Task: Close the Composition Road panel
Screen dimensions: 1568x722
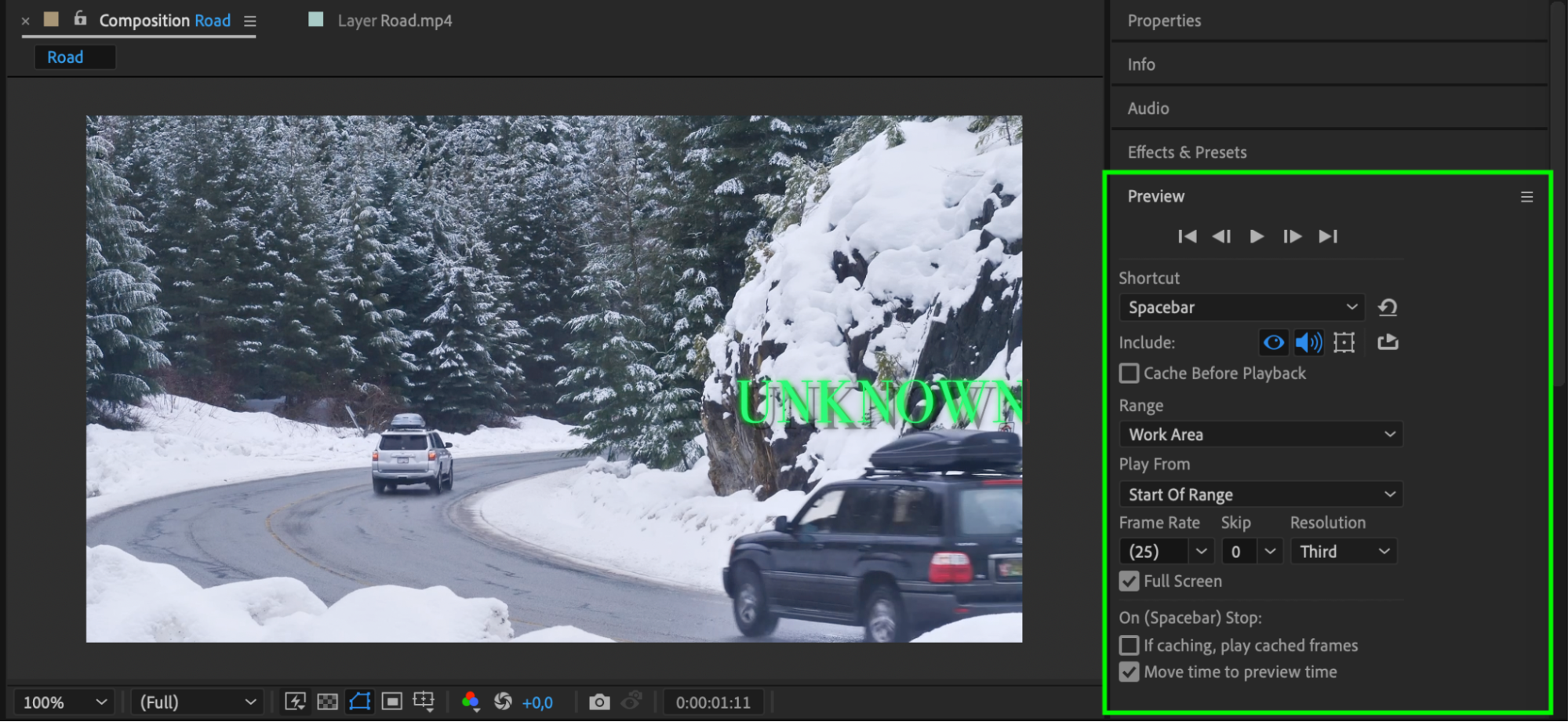Action: pyautogui.click(x=26, y=21)
